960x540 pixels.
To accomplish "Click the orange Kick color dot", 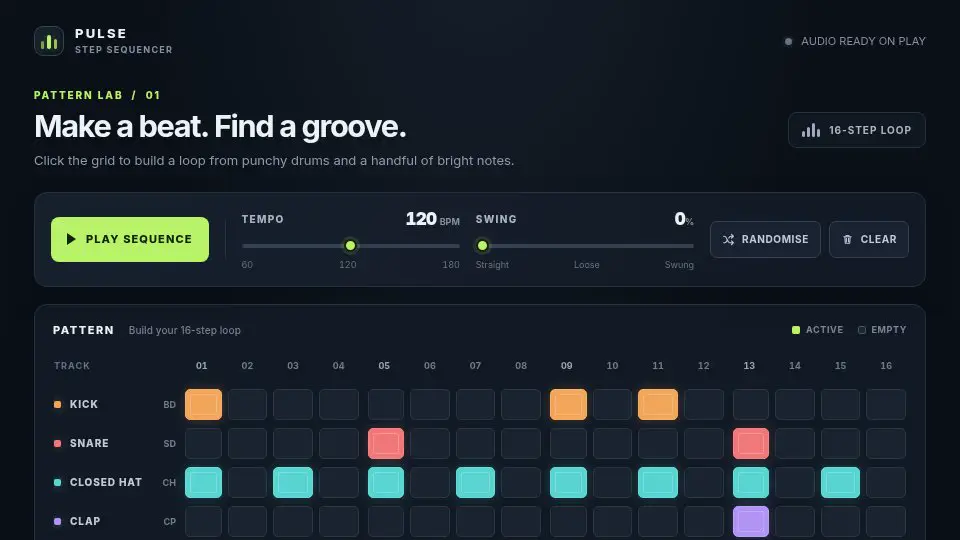I will pos(58,404).
